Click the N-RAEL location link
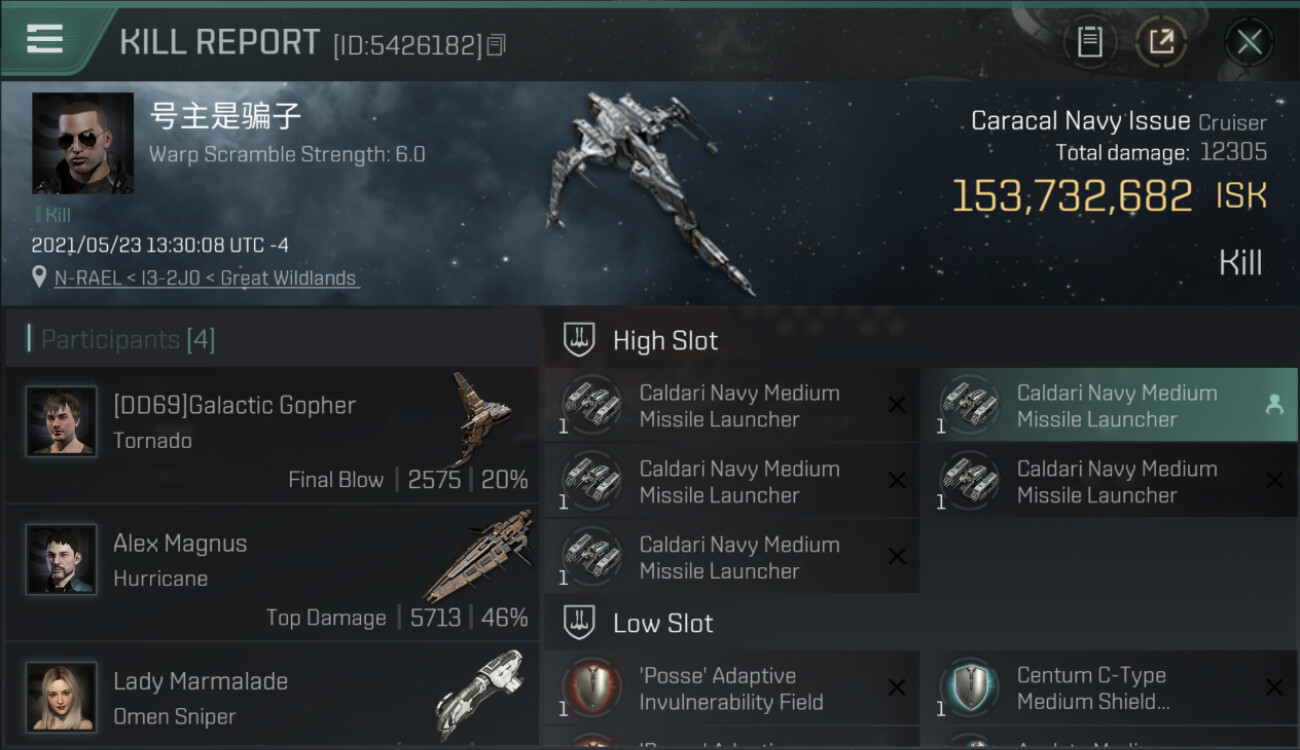Screen dimensions: 1300x750 pos(206,278)
